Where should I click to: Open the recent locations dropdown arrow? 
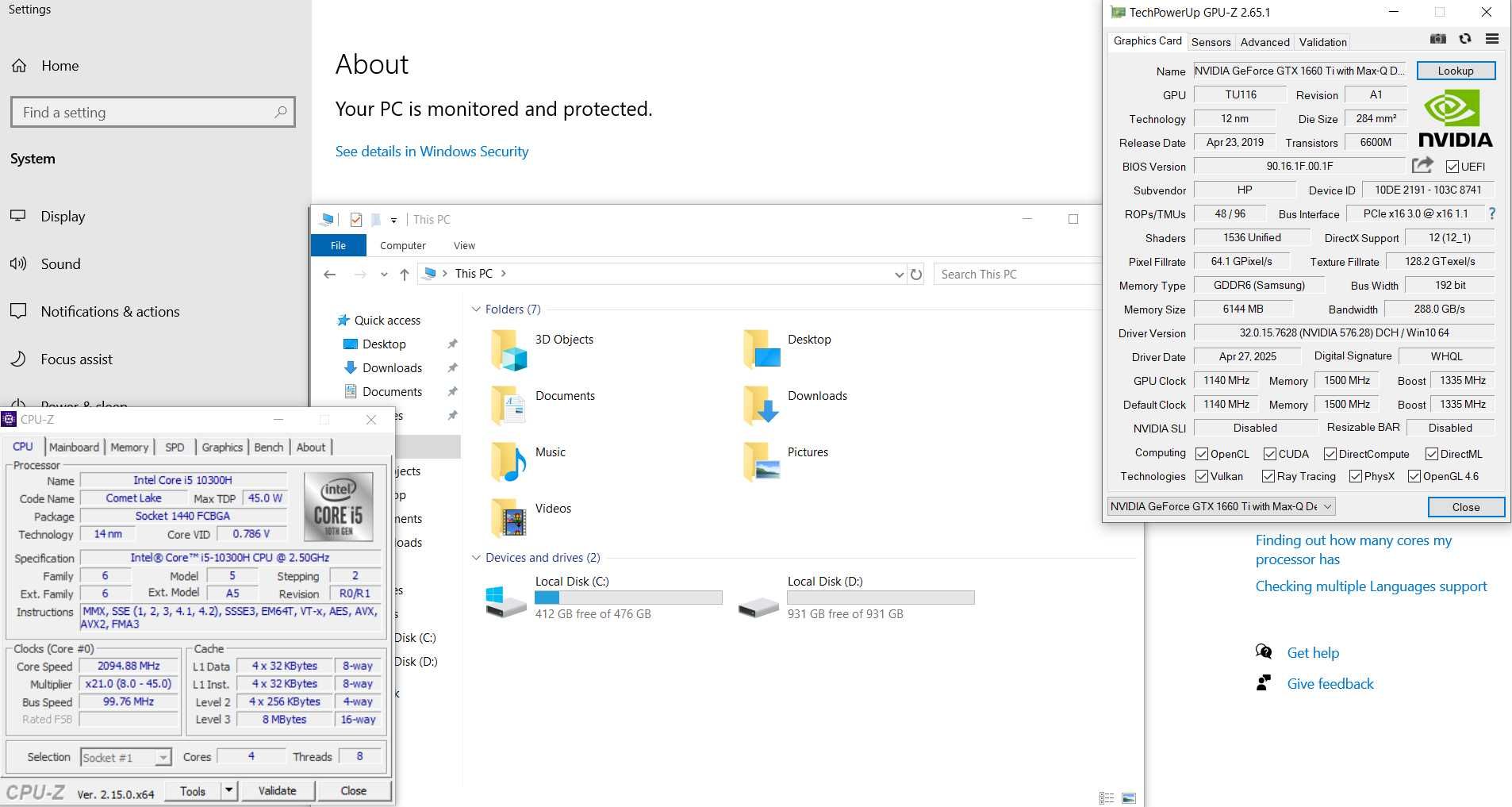384,275
